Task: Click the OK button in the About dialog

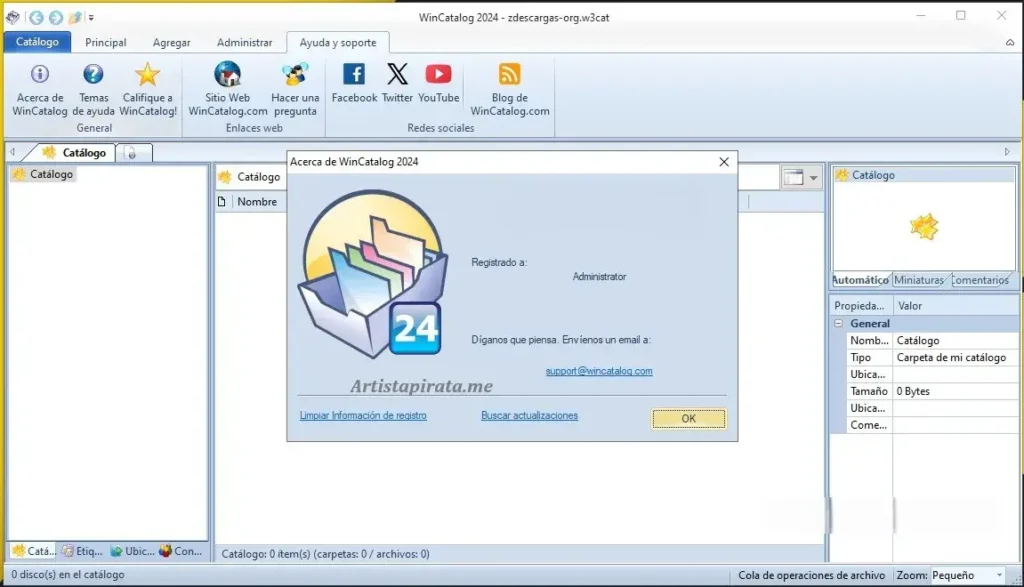Action: pyautogui.click(x=688, y=418)
